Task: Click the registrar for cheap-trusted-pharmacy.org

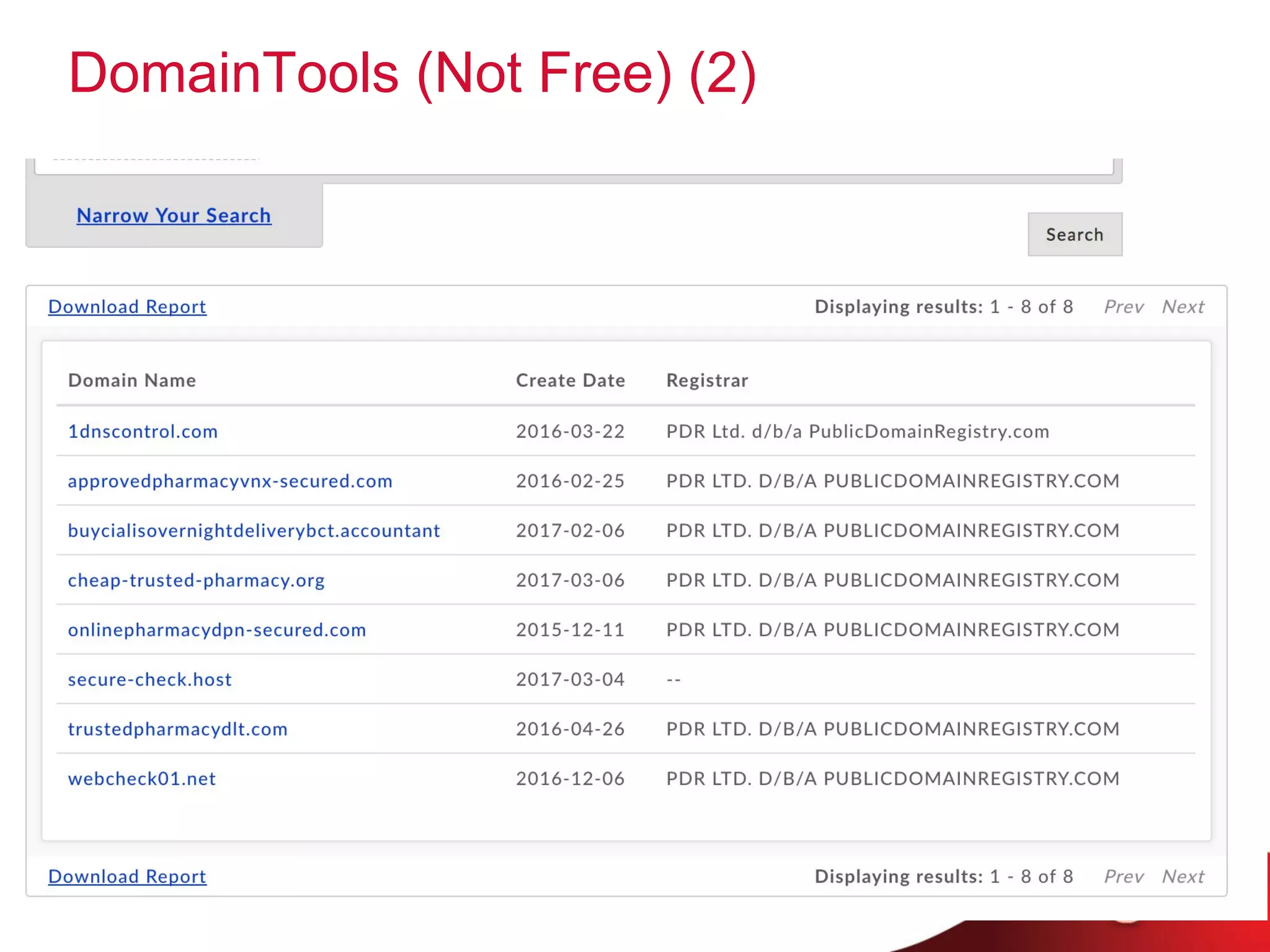Action: point(893,580)
